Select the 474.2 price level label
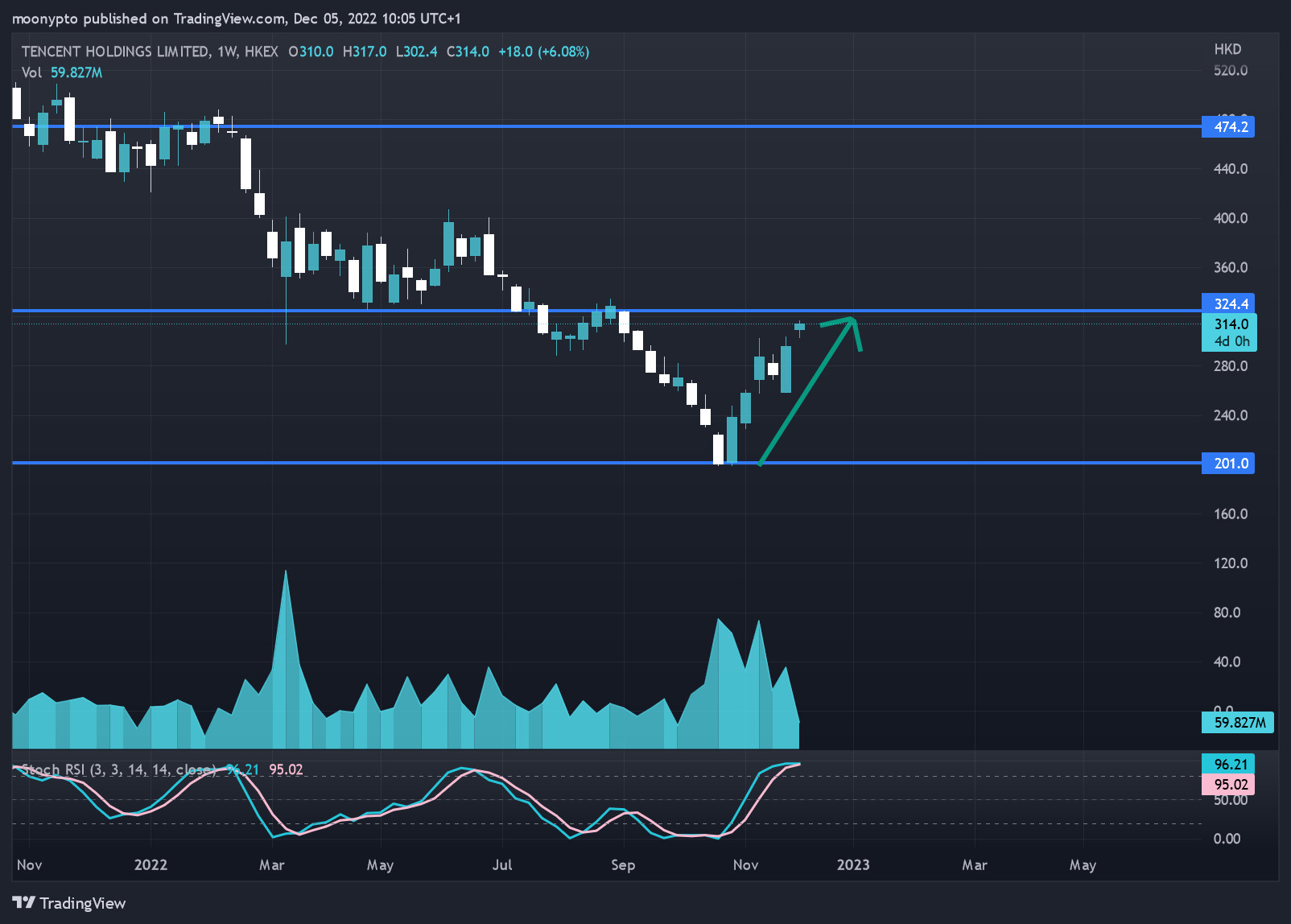The height and width of the screenshot is (924, 1291). pyautogui.click(x=1228, y=126)
